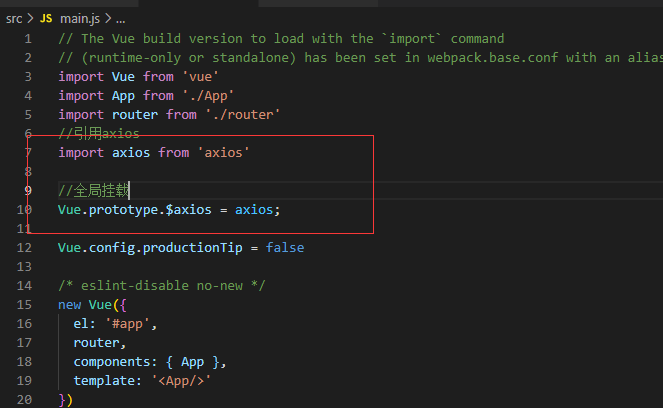Click line number 1 in the gutter
663x408 pixels.
pyautogui.click(x=28, y=38)
